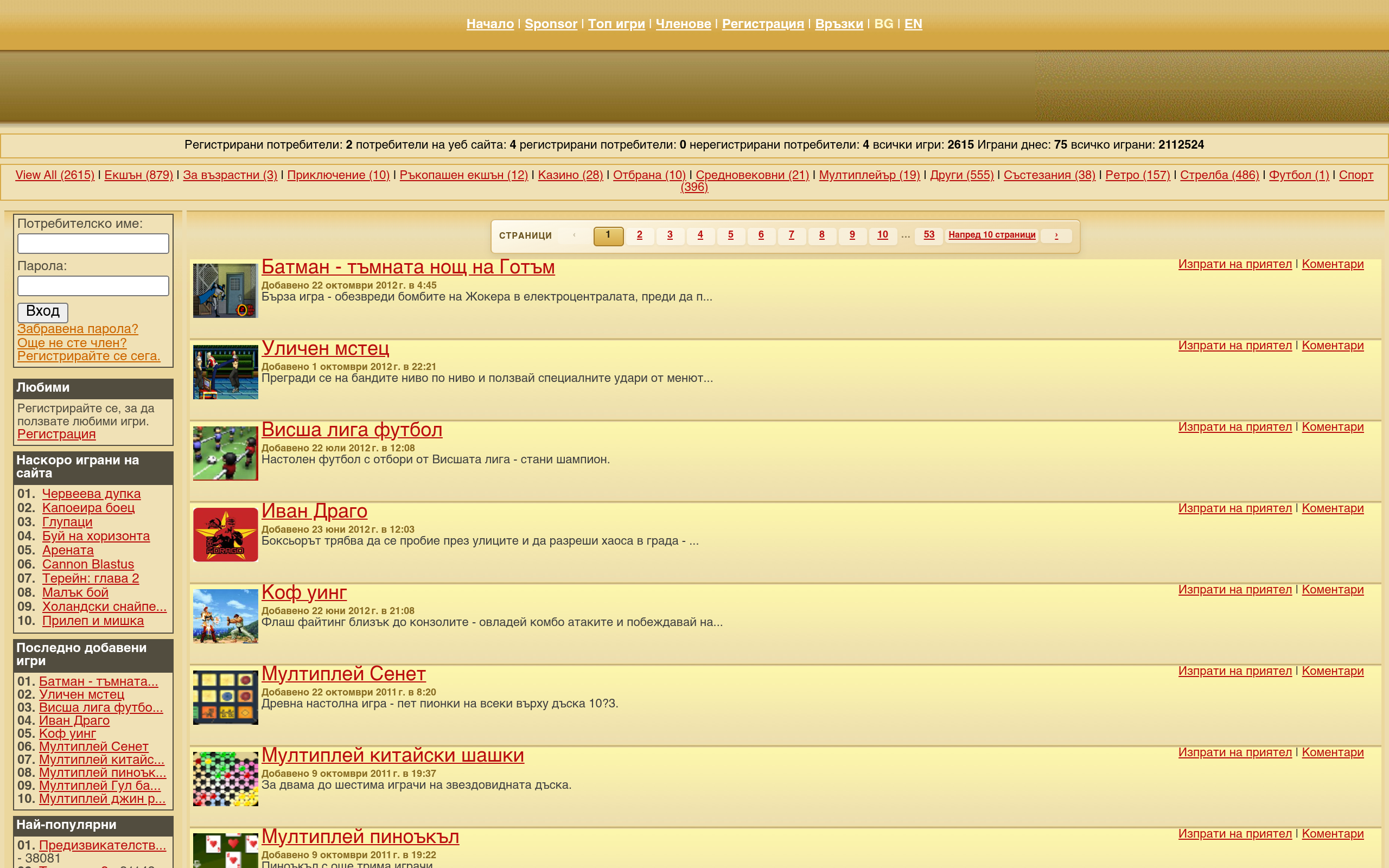The height and width of the screenshot is (868, 1389).
Task: Open the Висша лига футбол thumbnail
Action: tap(225, 454)
